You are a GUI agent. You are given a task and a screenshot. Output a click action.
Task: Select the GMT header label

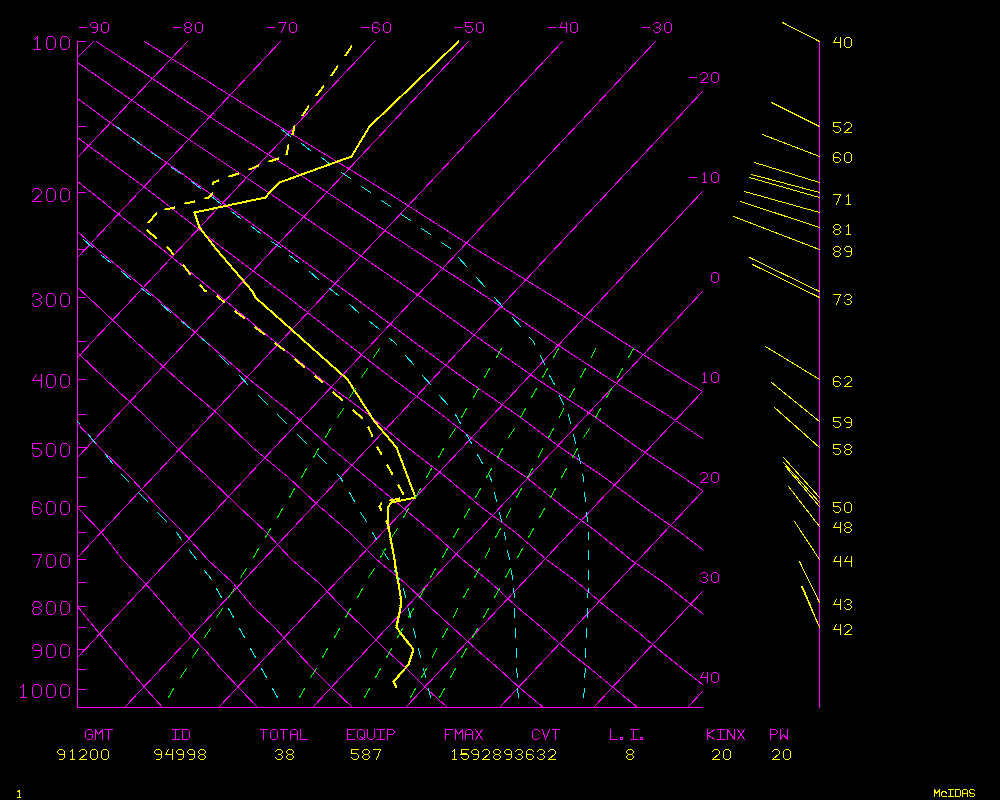pyautogui.click(x=98, y=735)
